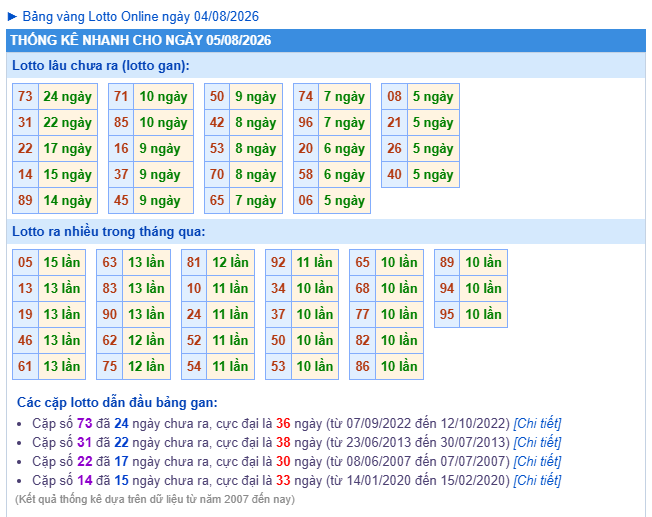Screen dimensions: 652x517
Task: Select frequent number 77
Action: click(x=363, y=314)
